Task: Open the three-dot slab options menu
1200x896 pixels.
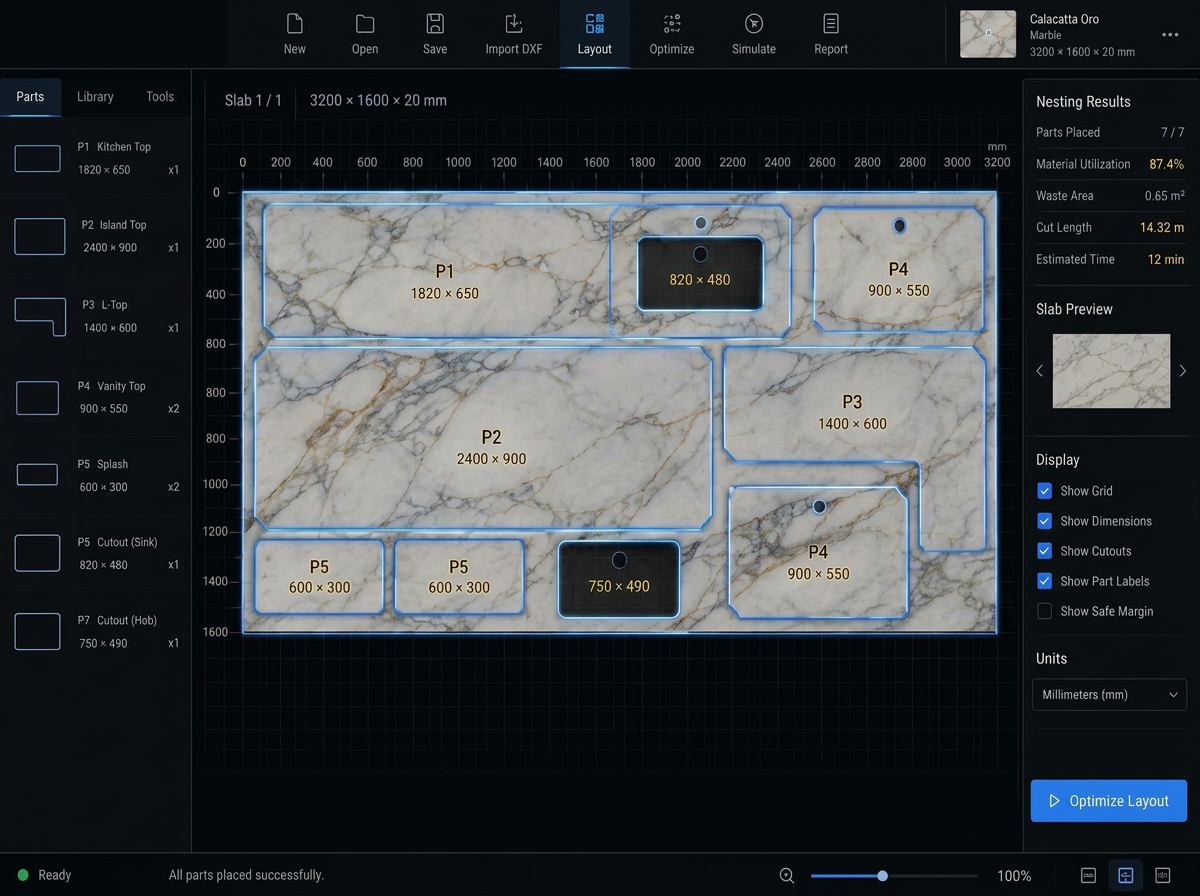Action: click(x=1170, y=35)
